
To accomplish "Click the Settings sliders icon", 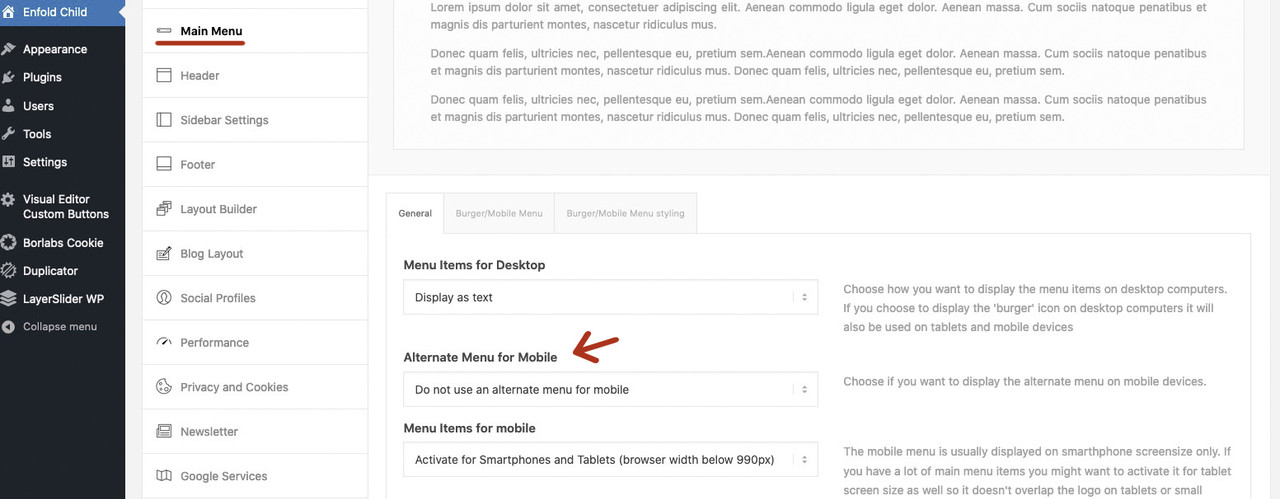I will tap(9, 162).
